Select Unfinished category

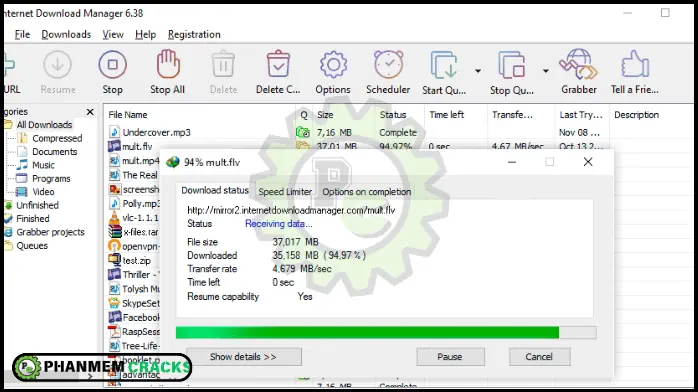(x=37, y=205)
